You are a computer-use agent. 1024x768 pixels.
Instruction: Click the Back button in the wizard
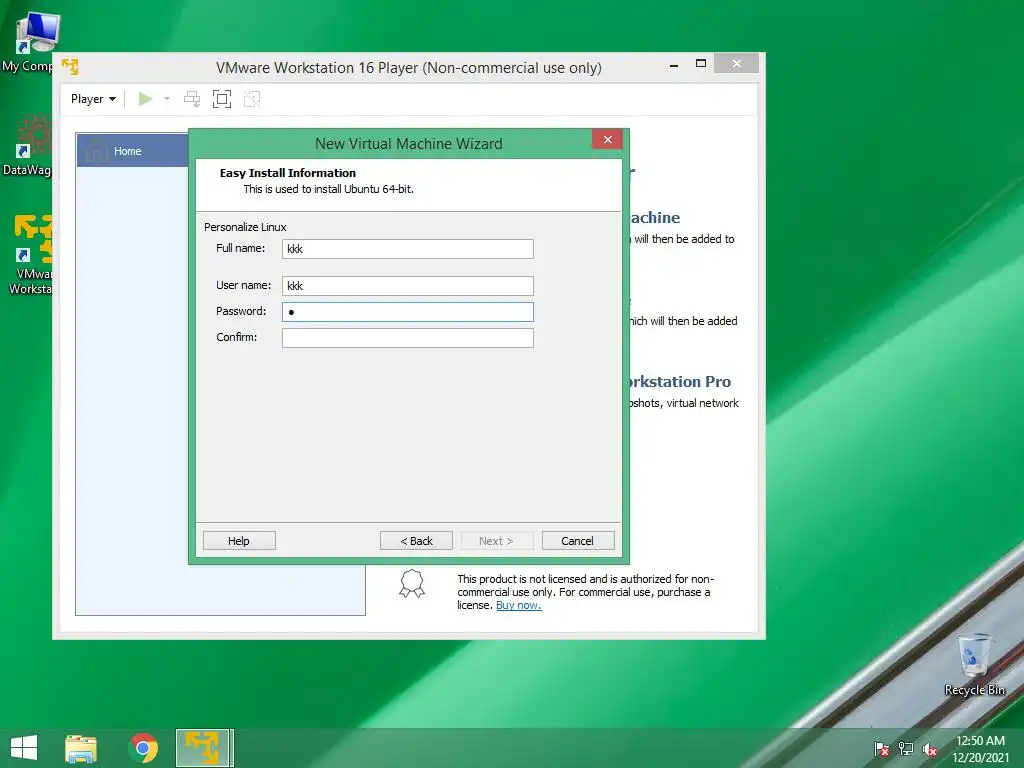pos(416,541)
